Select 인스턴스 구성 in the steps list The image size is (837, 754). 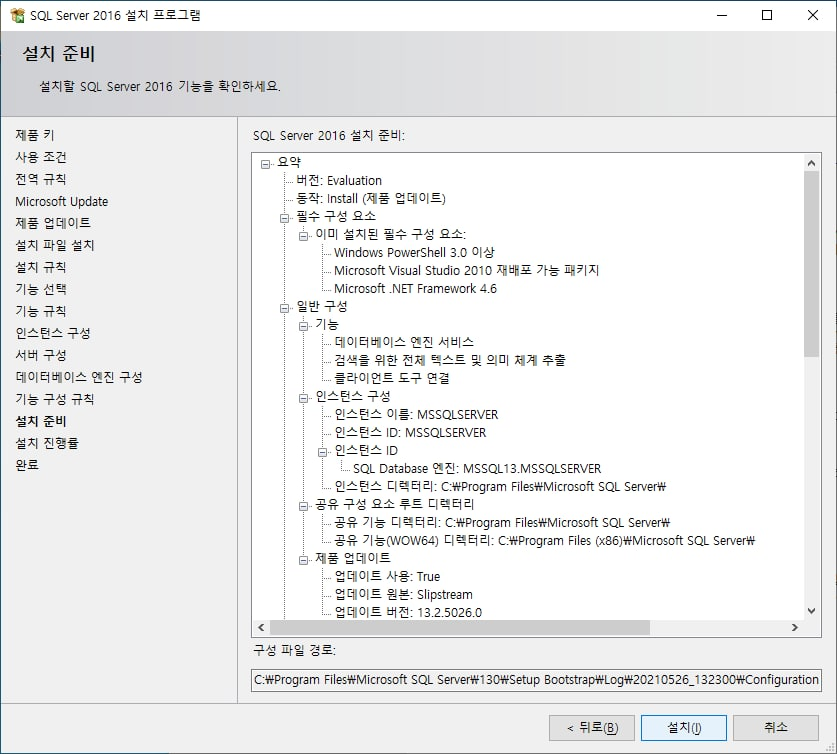pyautogui.click(x=53, y=333)
